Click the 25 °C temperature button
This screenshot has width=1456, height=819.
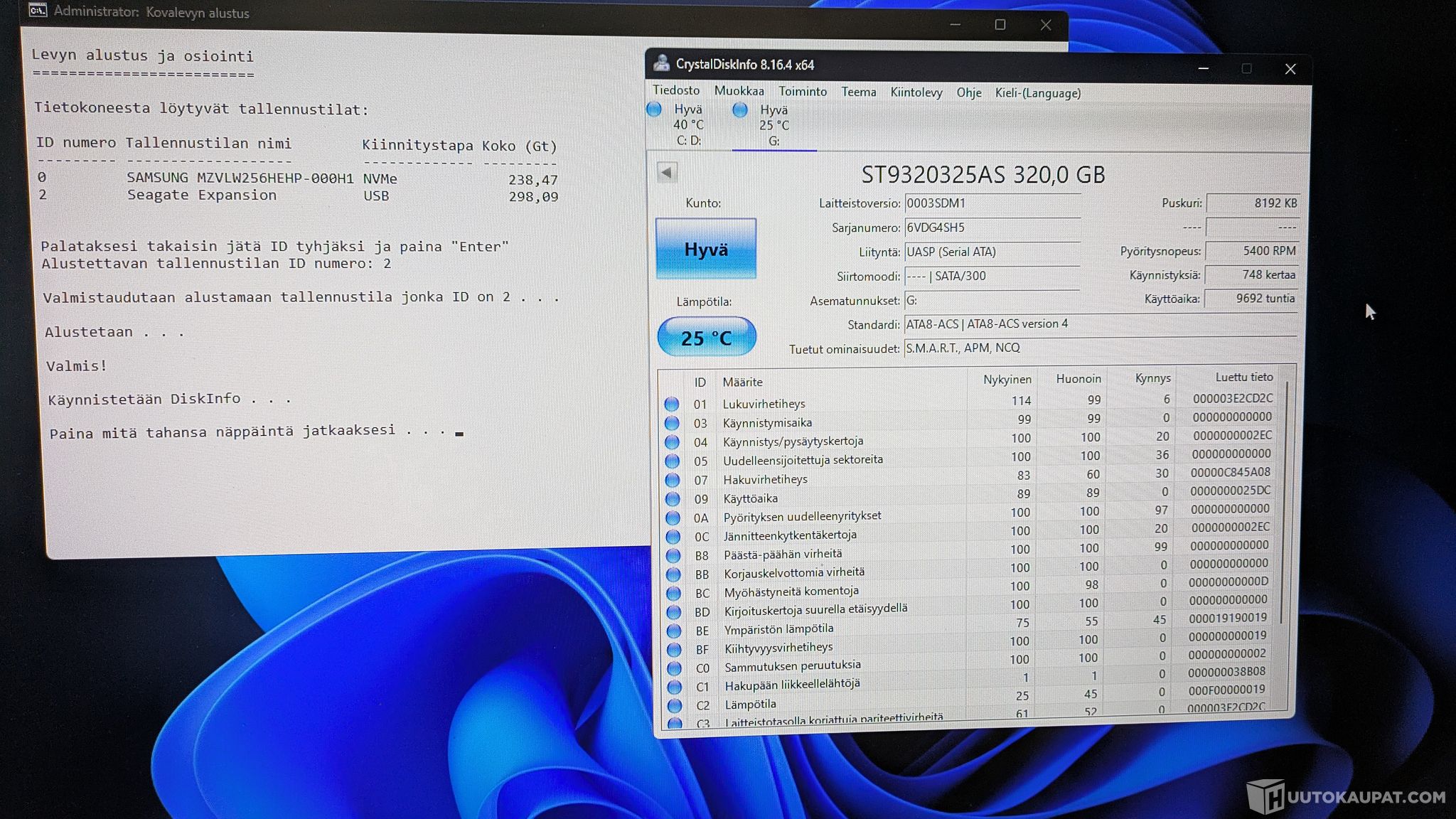click(x=706, y=337)
